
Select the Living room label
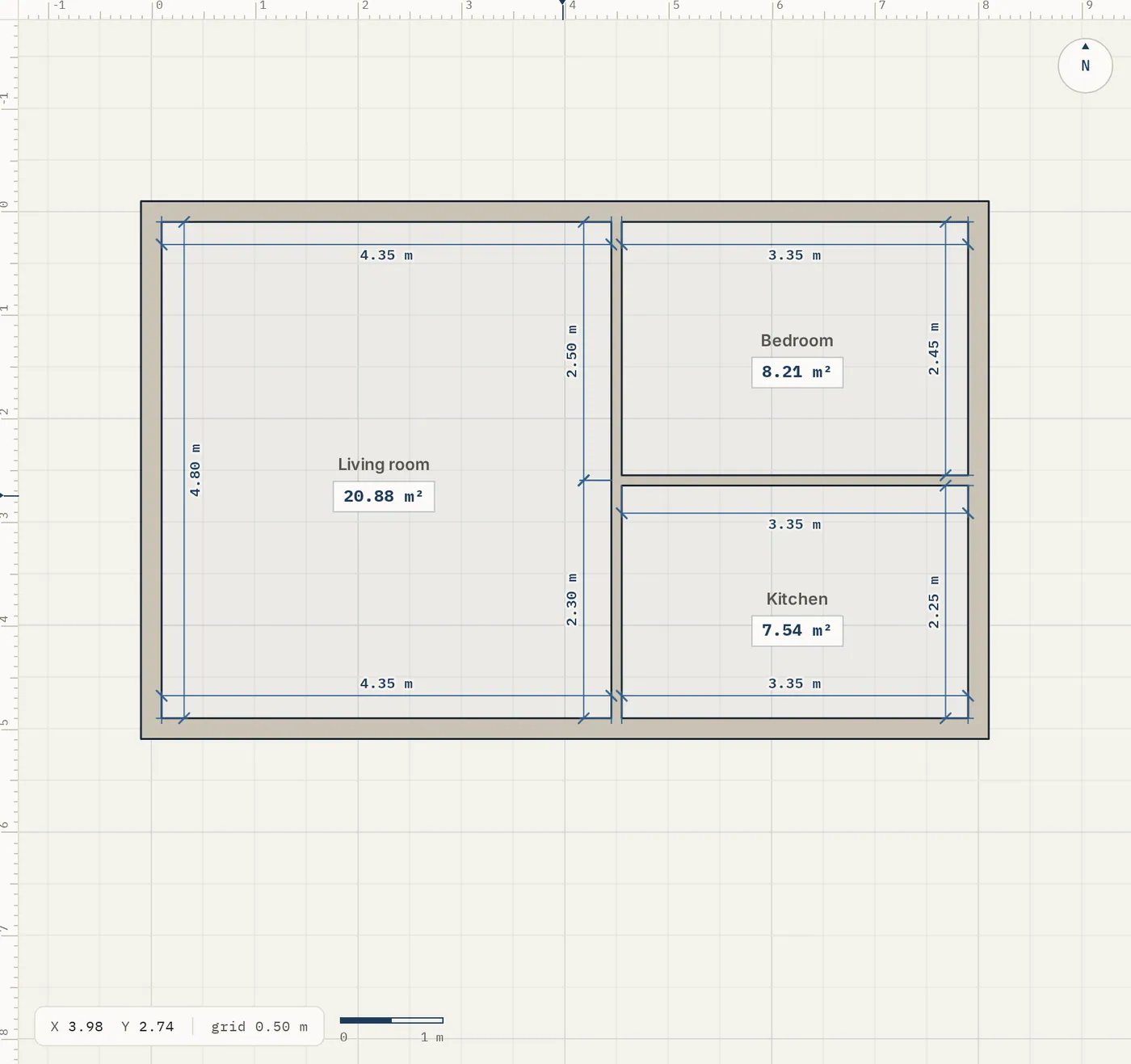(384, 465)
